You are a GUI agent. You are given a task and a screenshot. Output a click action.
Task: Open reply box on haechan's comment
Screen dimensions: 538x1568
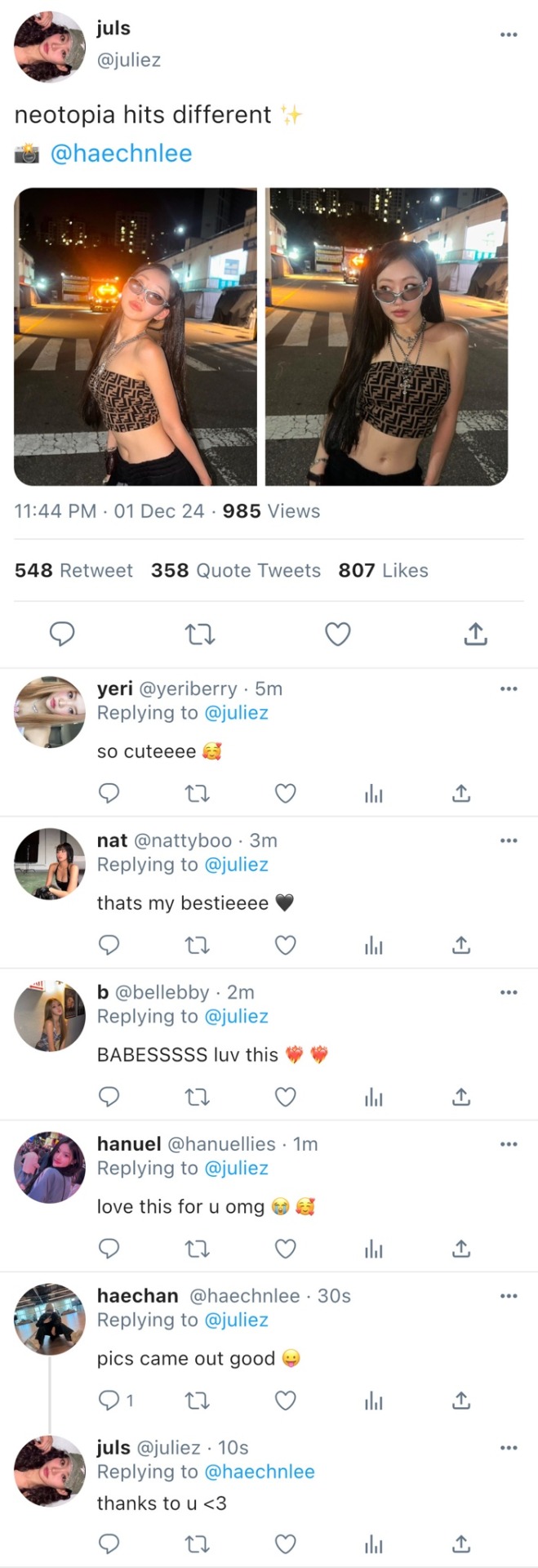coord(109,1401)
